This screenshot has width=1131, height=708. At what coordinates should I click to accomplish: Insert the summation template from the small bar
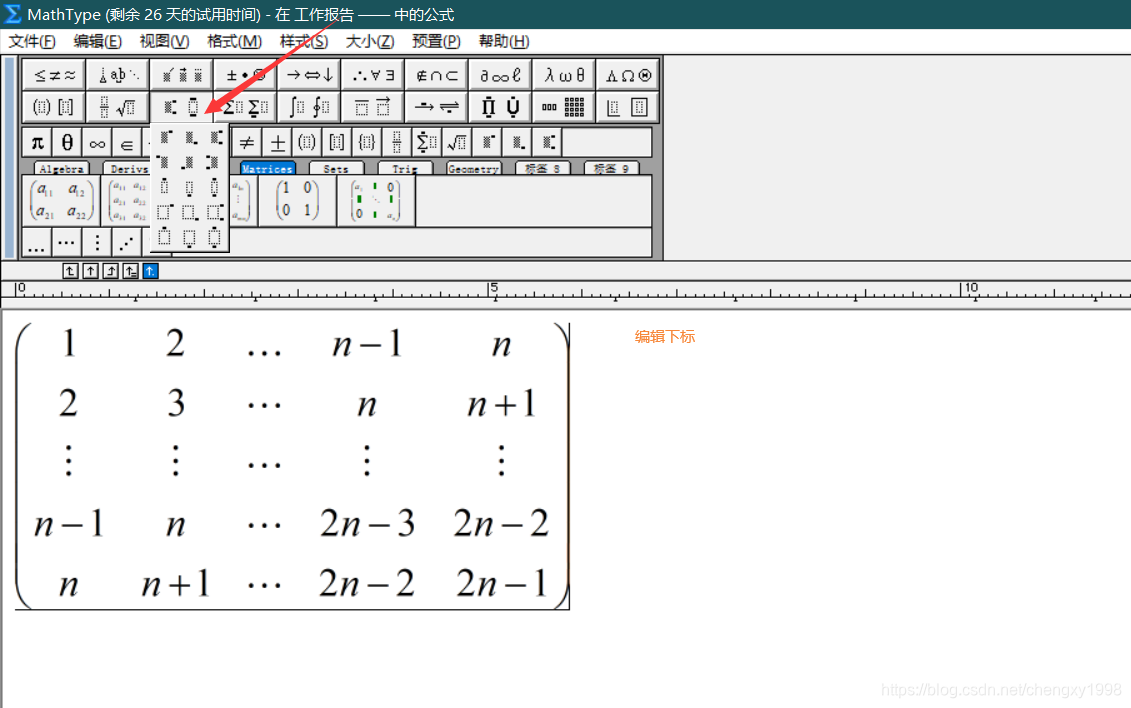(x=426, y=143)
